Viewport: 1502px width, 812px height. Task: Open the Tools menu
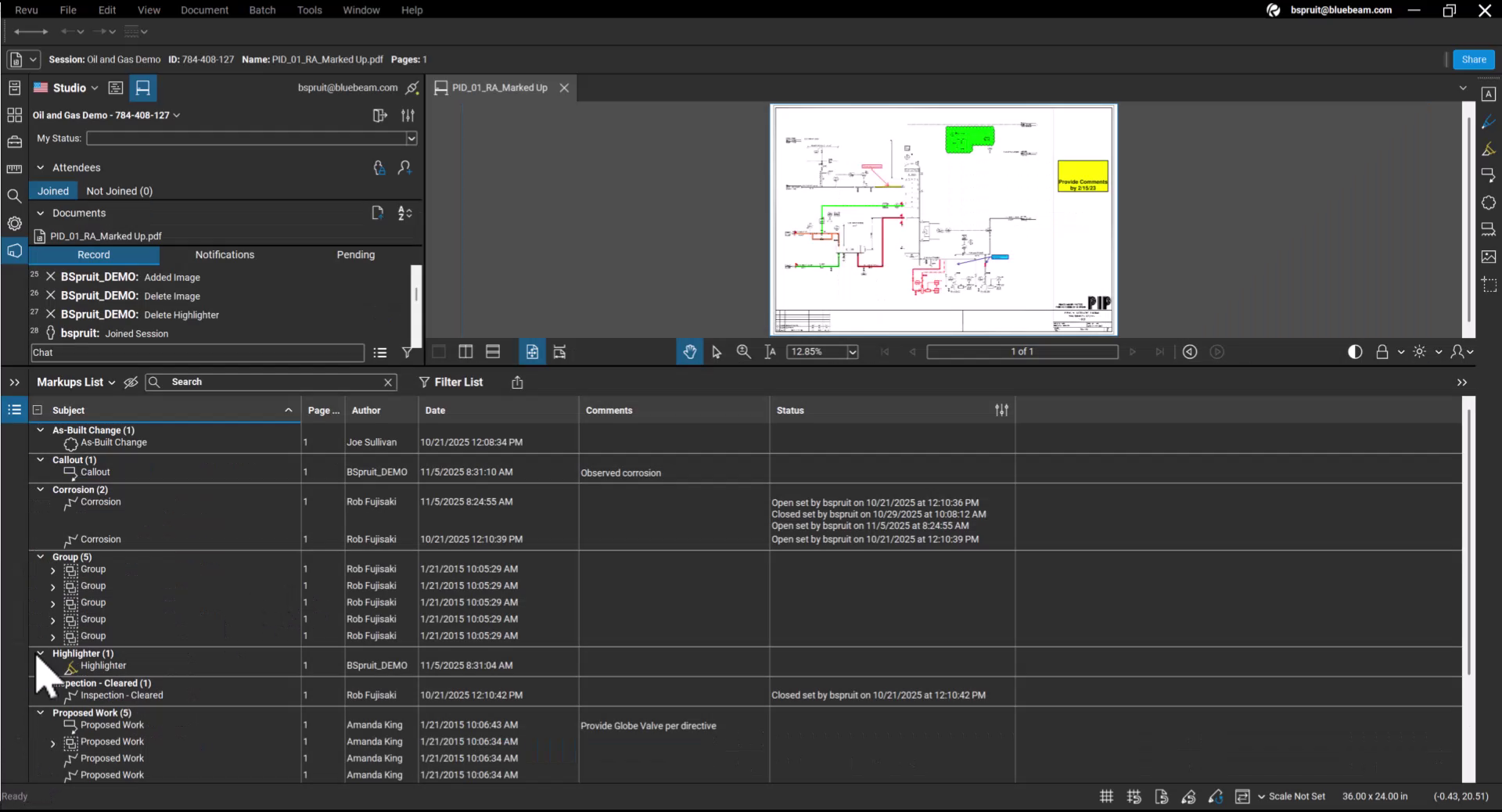(x=309, y=10)
